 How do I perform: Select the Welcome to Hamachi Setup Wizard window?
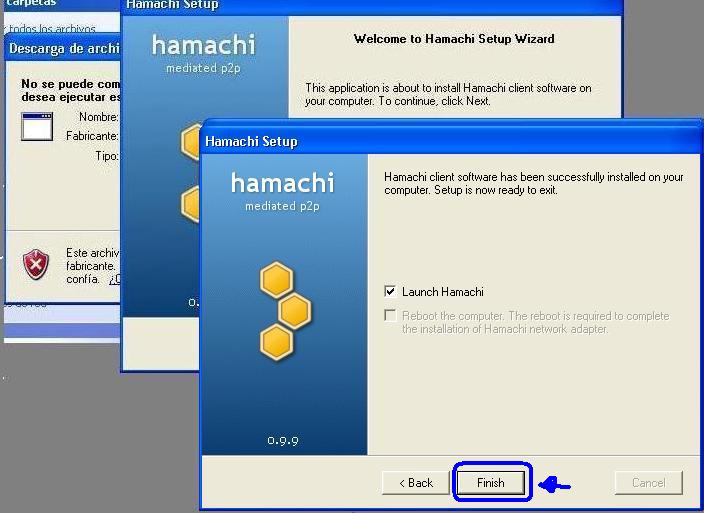pos(454,39)
